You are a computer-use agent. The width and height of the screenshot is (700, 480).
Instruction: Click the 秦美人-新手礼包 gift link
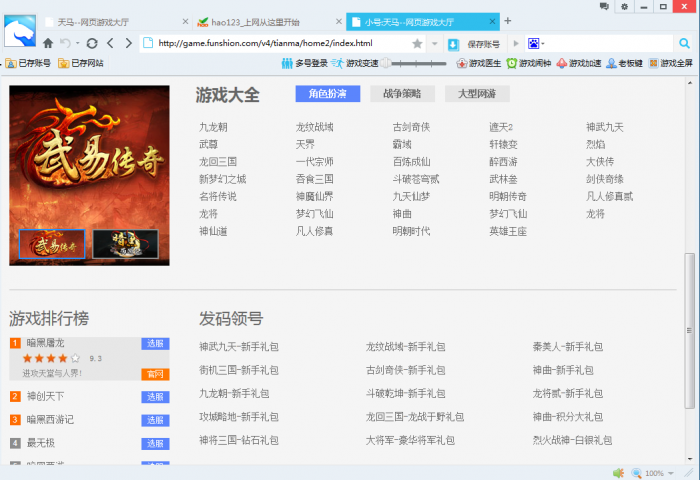(568, 347)
